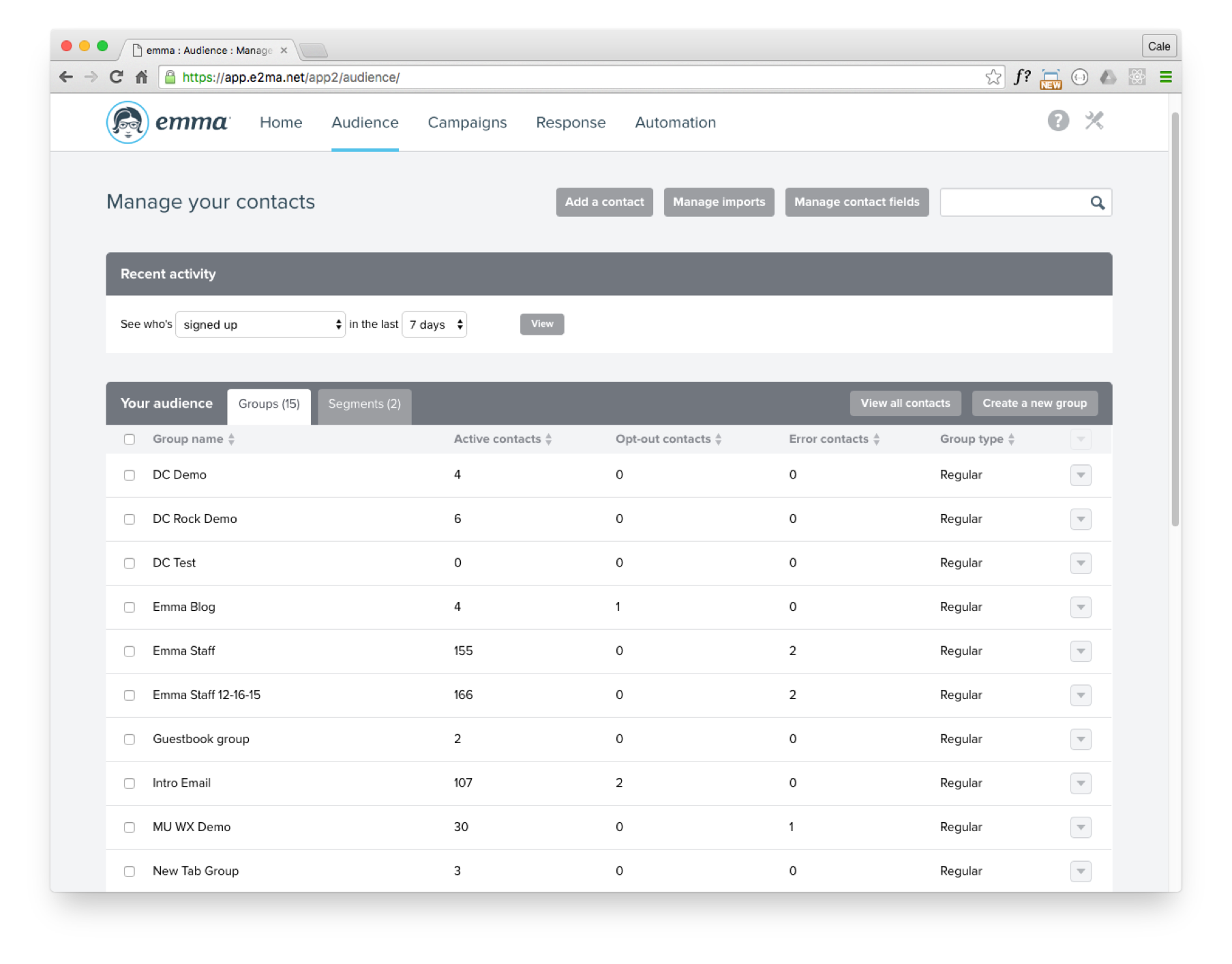Viewport: 1232px width, 964px height.
Task: Click Create a new group button
Action: click(x=1034, y=404)
